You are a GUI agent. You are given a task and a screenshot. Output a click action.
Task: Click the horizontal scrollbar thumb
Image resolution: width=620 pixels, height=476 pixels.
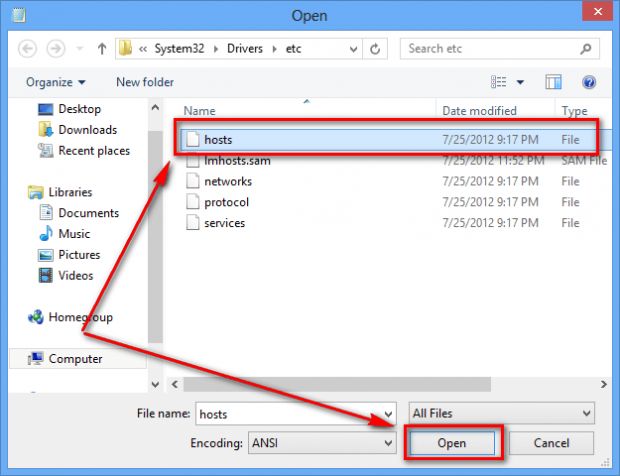(x=337, y=384)
